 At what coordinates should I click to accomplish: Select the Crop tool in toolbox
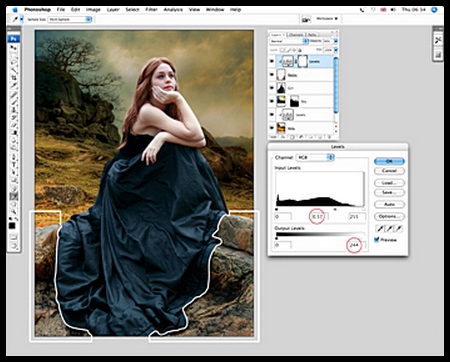[x=14, y=77]
